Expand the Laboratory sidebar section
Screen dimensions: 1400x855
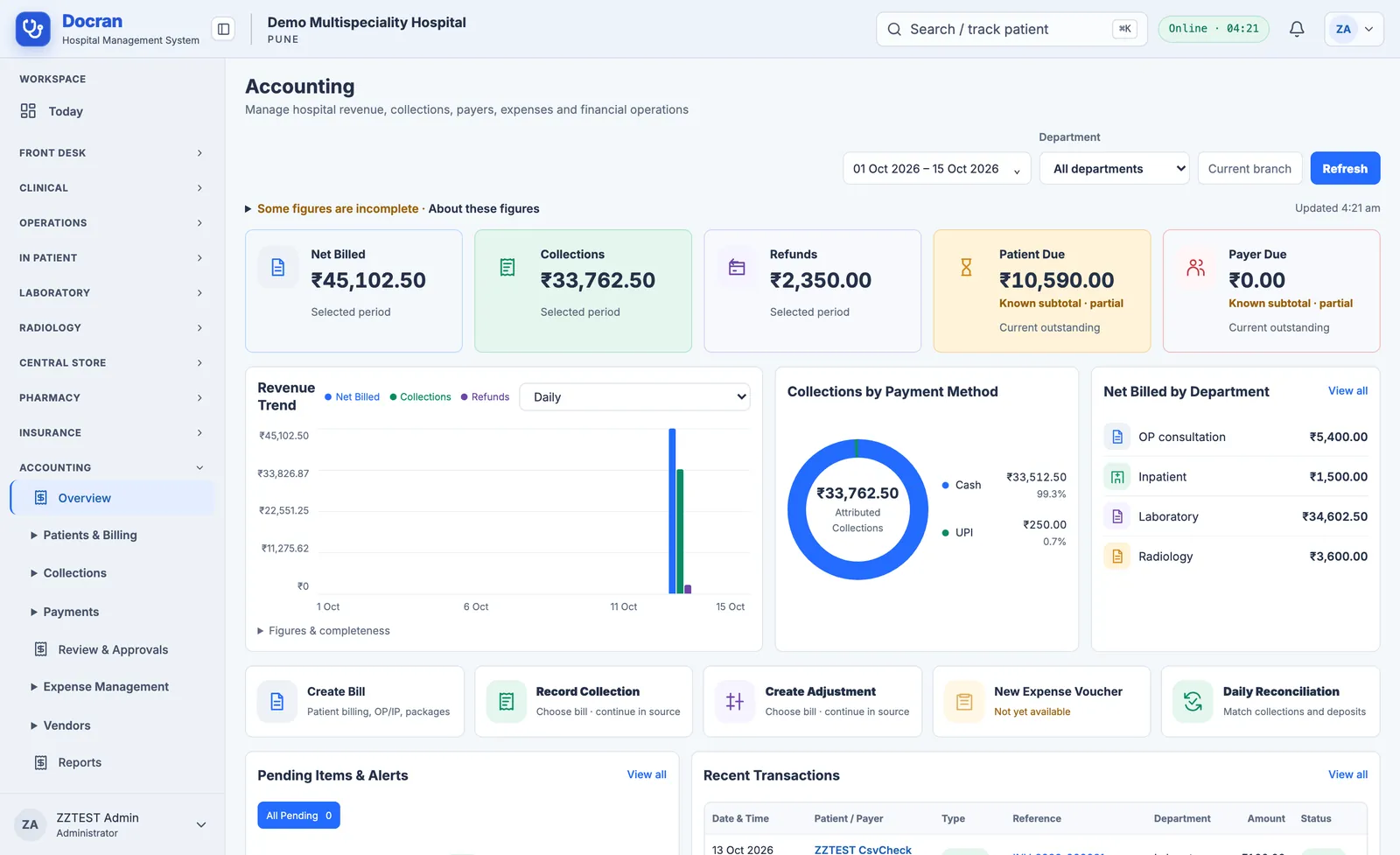tap(111, 293)
